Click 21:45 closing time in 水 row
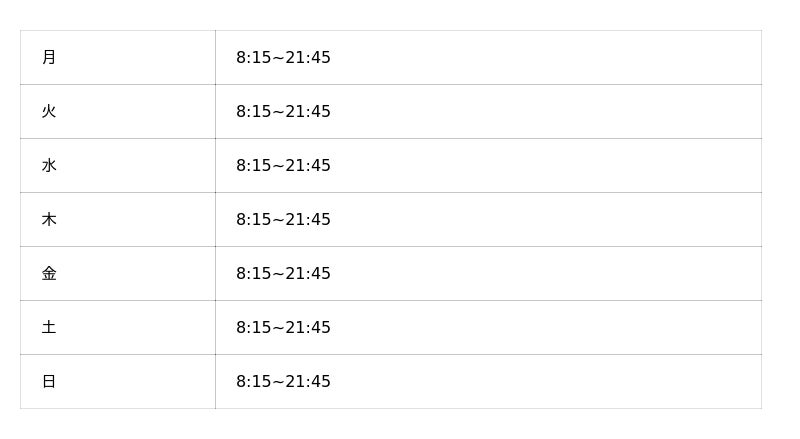The height and width of the screenshot is (439, 800). (x=308, y=166)
